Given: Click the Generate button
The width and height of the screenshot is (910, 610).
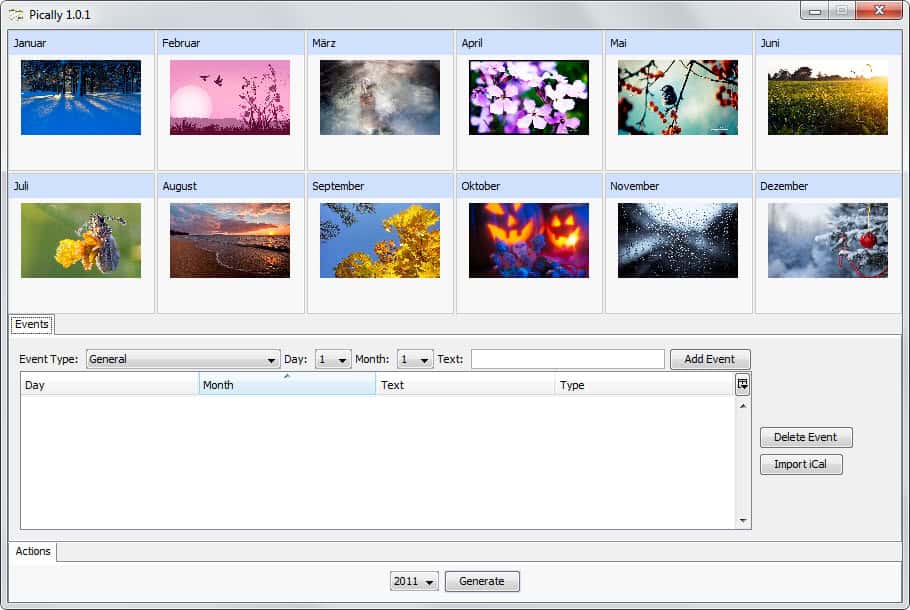Looking at the screenshot, I should 482,581.
